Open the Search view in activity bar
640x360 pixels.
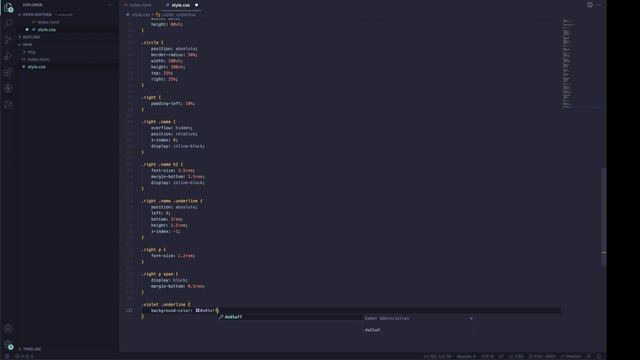(x=8, y=23)
